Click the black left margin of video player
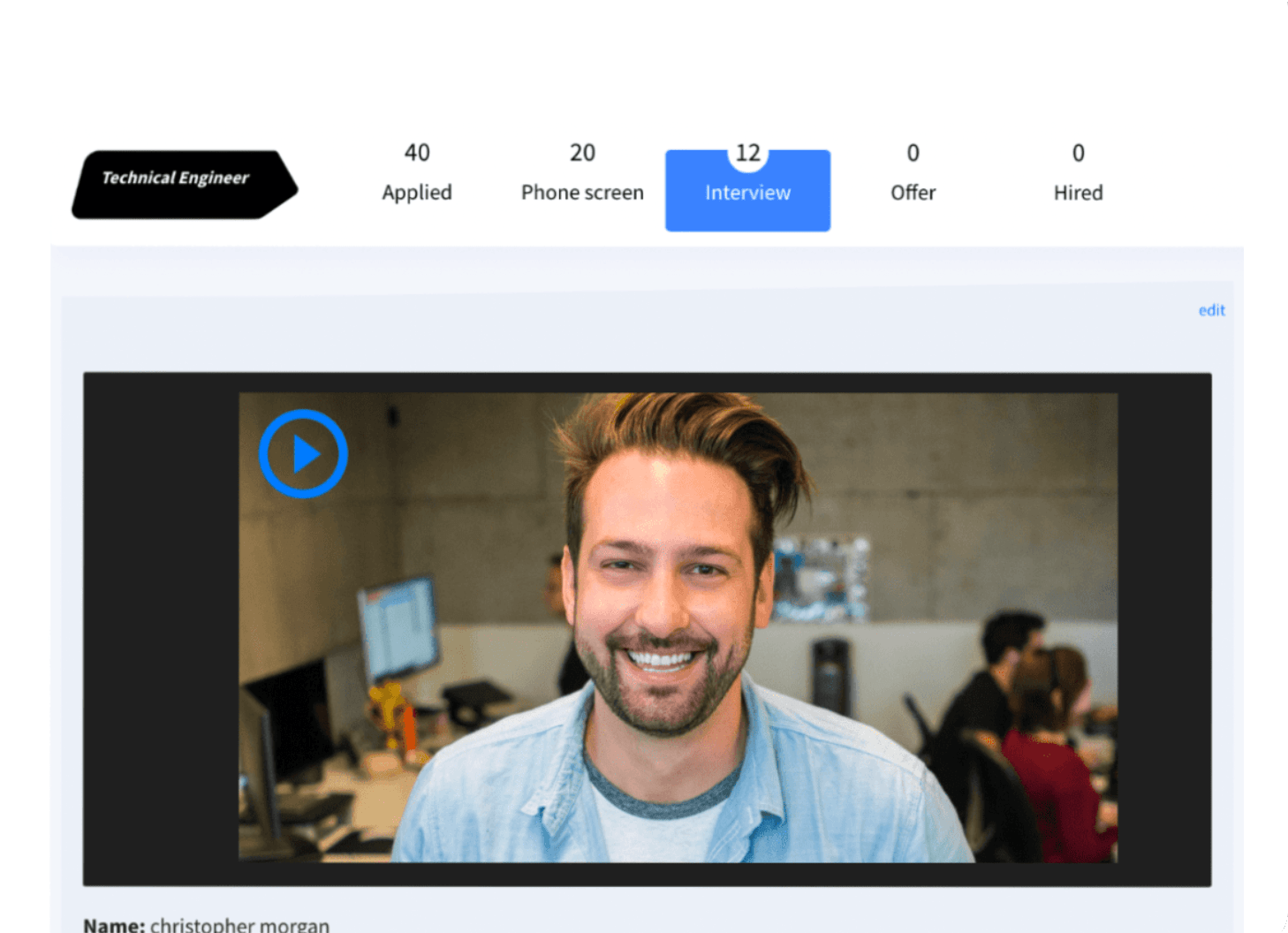 [161, 627]
